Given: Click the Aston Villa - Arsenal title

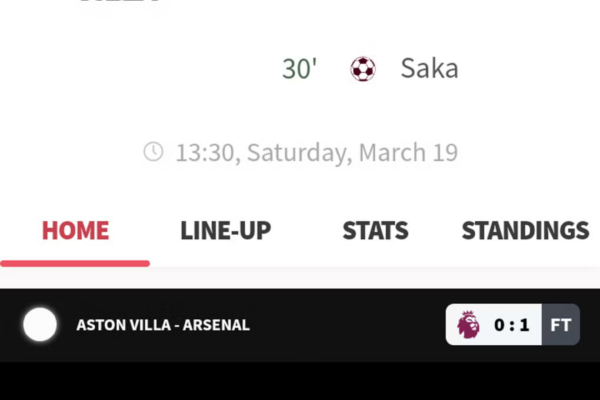Looking at the screenshot, I should pyautogui.click(x=163, y=325).
